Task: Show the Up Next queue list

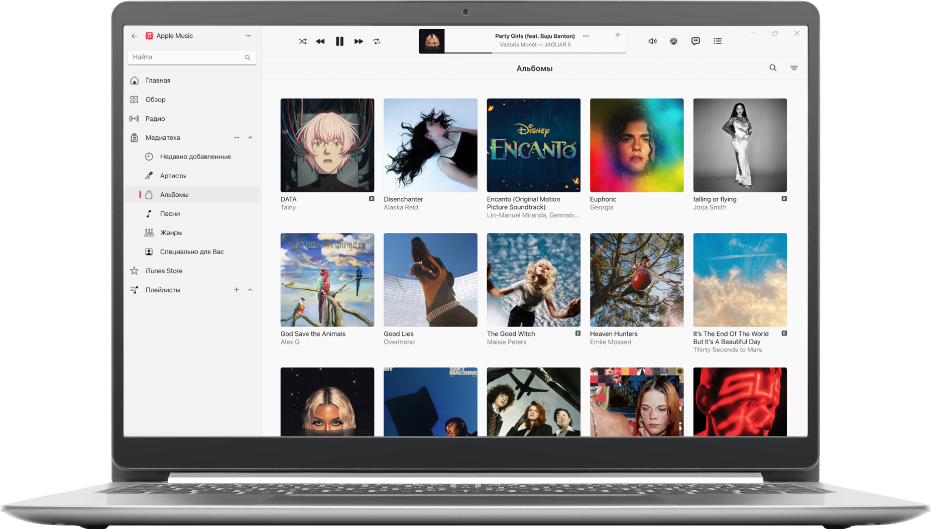Action: pyautogui.click(x=718, y=41)
